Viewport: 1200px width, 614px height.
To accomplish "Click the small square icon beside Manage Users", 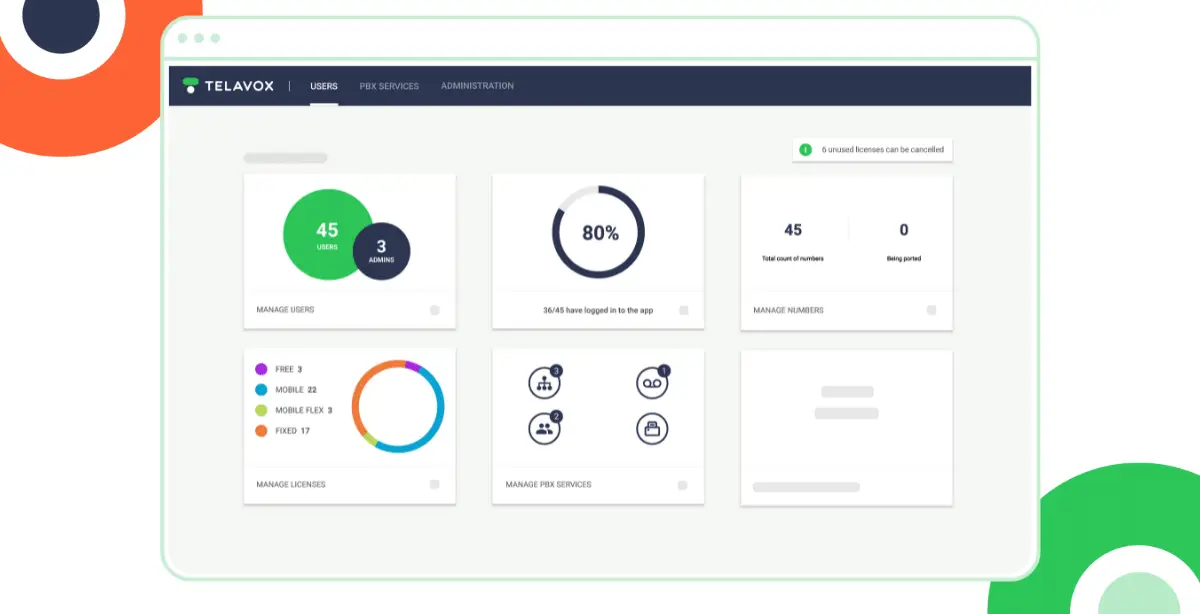I will coord(435,310).
